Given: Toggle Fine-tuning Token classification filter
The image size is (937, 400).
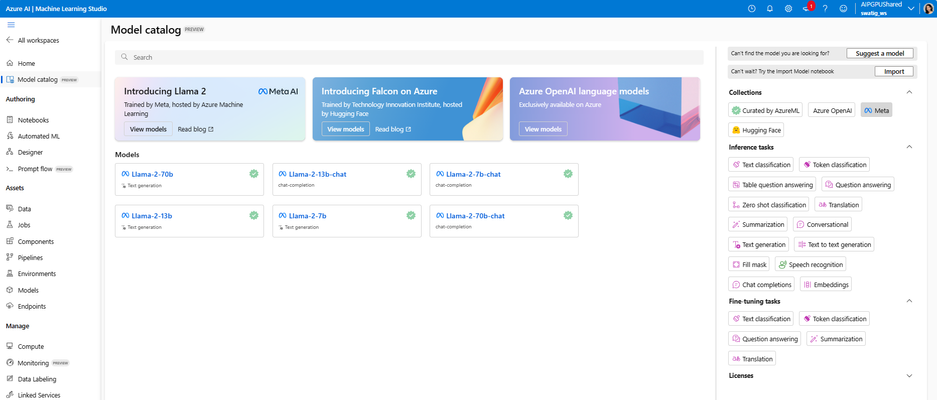Looking at the screenshot, I should tap(834, 319).
